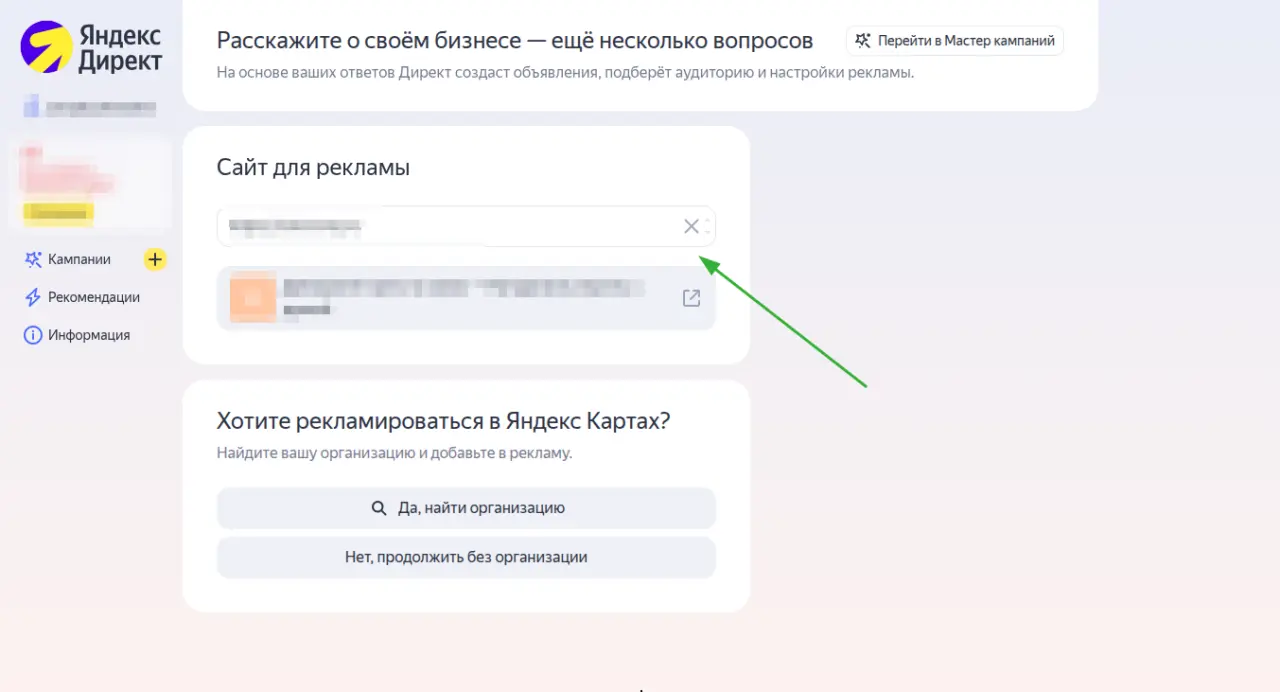Click the Яндекс Директ logo
Screen dimensions: 1280x692
coord(91,47)
